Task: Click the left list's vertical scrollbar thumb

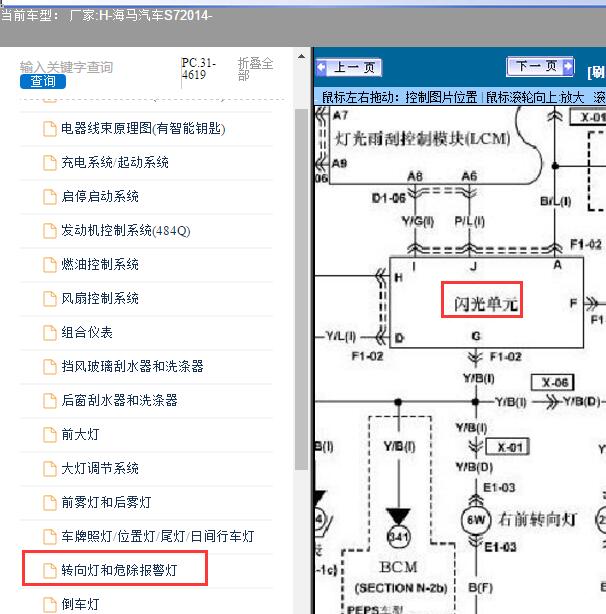Action: pyautogui.click(x=301, y=289)
